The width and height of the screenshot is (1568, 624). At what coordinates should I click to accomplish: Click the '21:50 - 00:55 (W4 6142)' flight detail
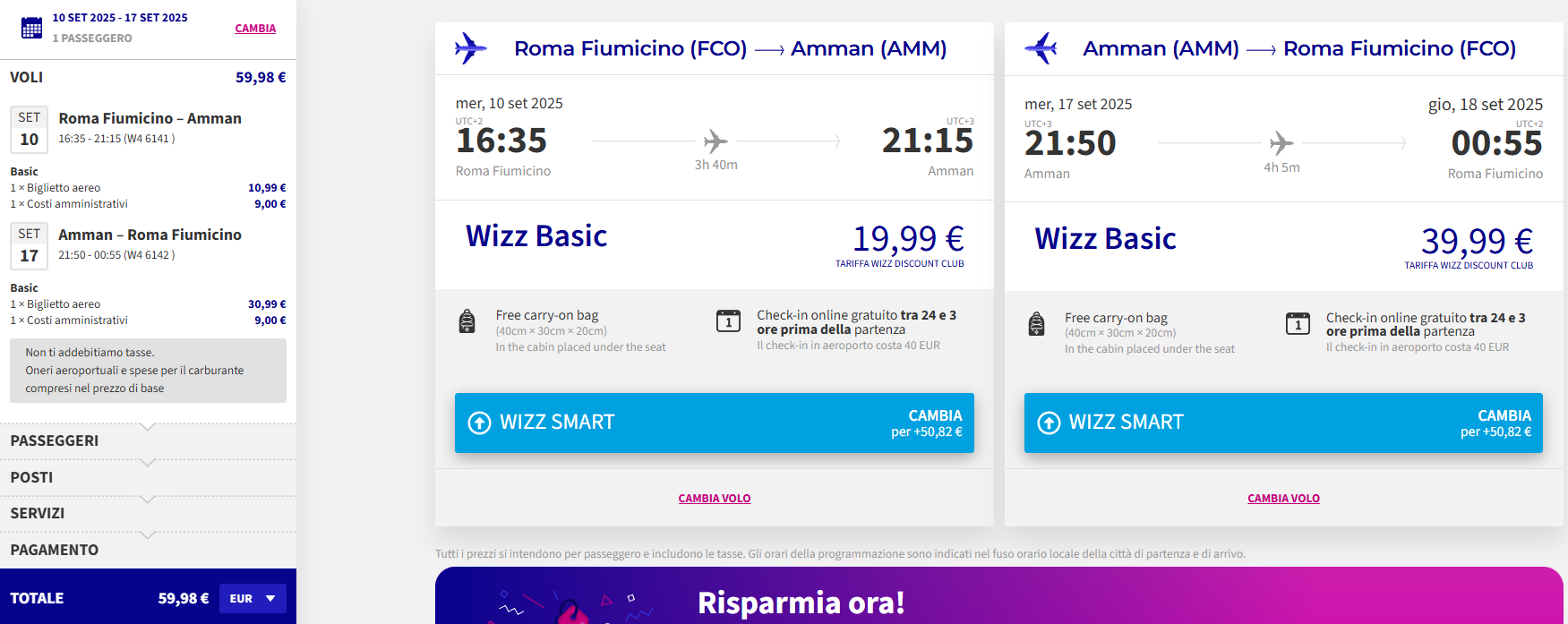[116, 255]
